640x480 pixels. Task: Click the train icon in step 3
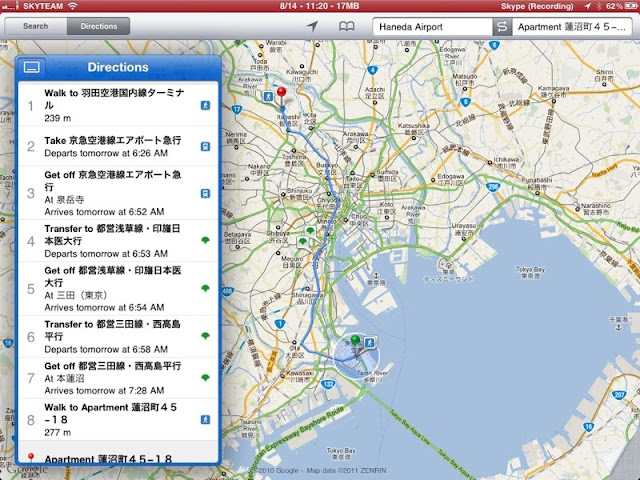click(x=205, y=193)
